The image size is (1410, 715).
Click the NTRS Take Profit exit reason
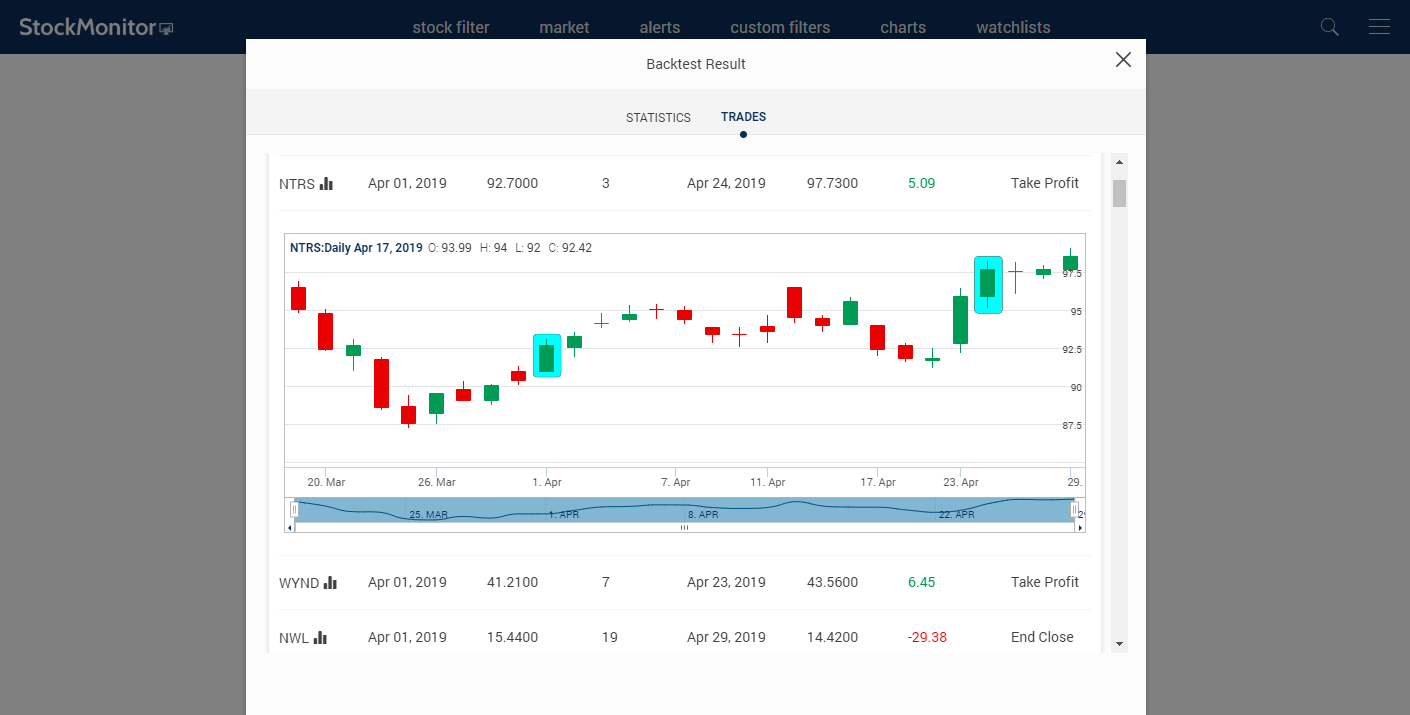(1045, 183)
